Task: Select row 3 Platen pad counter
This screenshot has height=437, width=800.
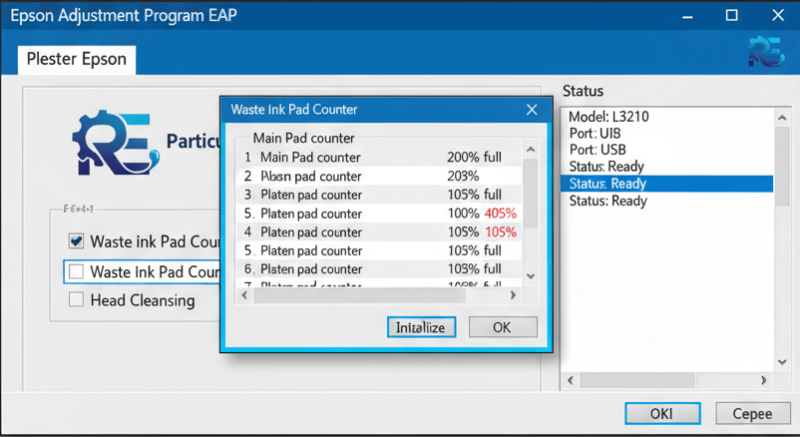Action: click(380, 195)
